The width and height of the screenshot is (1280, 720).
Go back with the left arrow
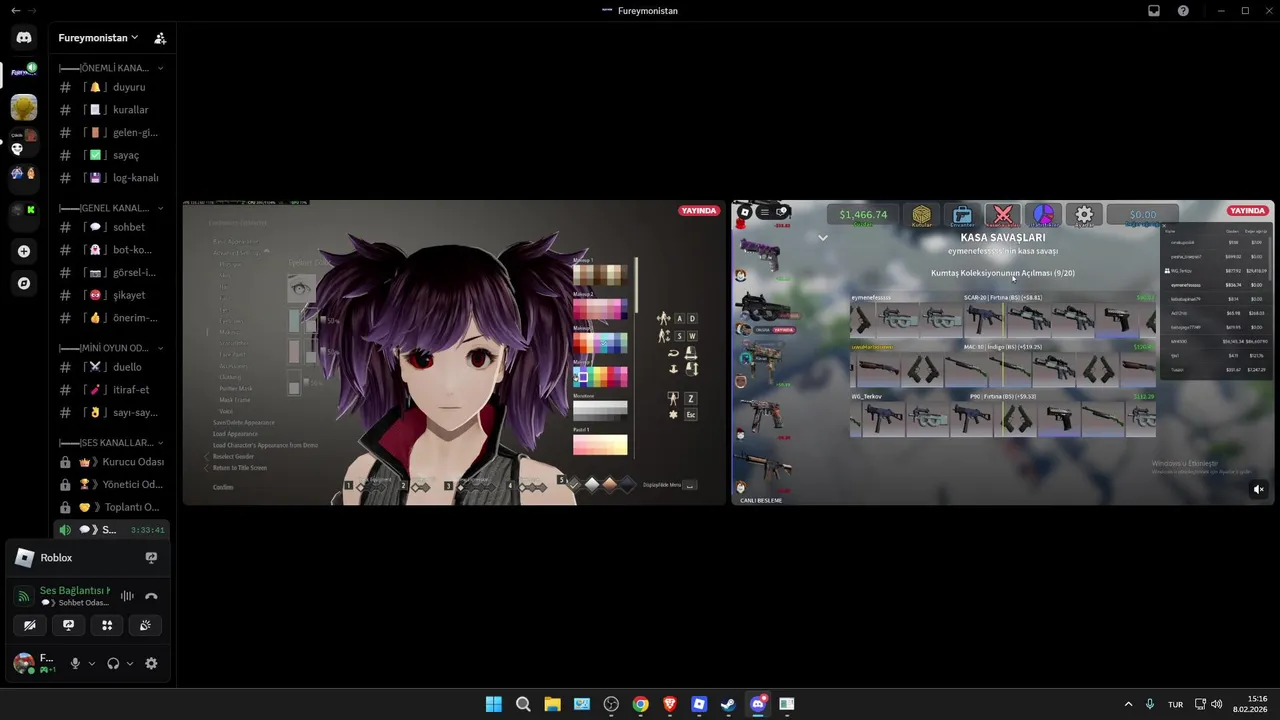pos(15,11)
